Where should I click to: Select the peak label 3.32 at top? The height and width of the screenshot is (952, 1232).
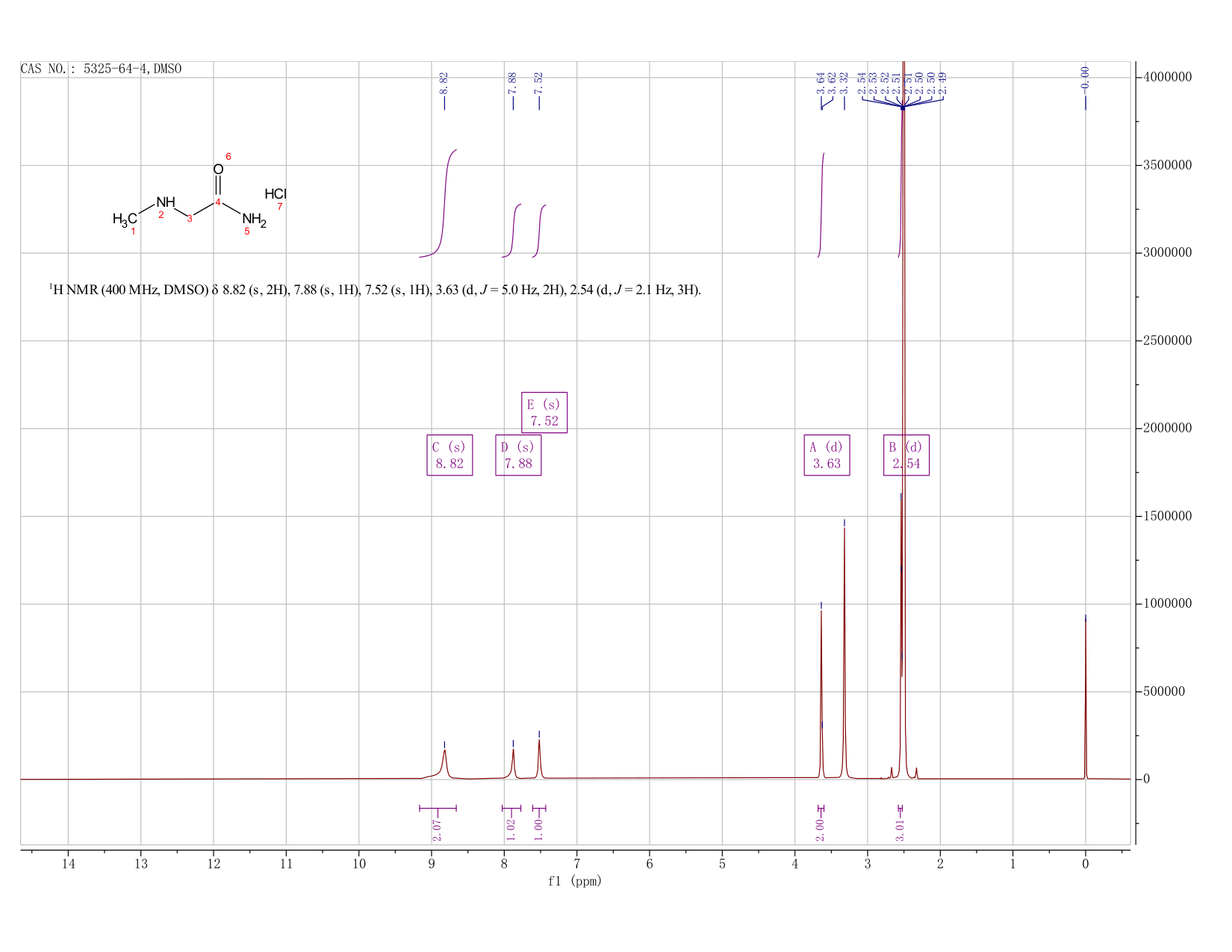point(844,82)
